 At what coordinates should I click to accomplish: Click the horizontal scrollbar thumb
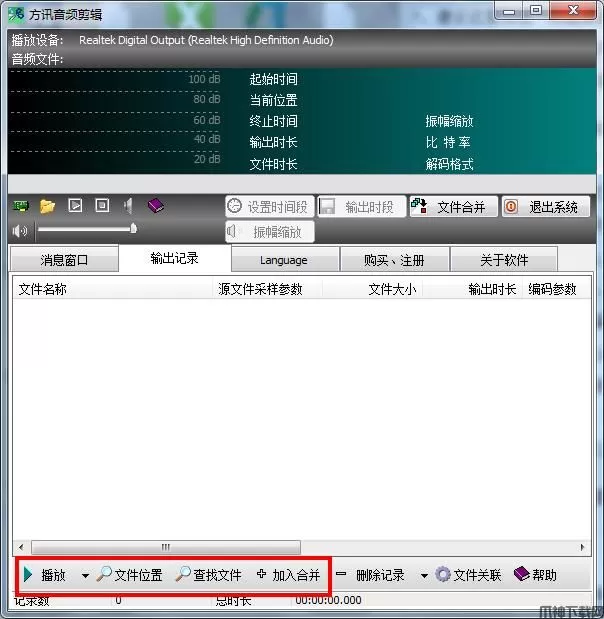(x=166, y=547)
